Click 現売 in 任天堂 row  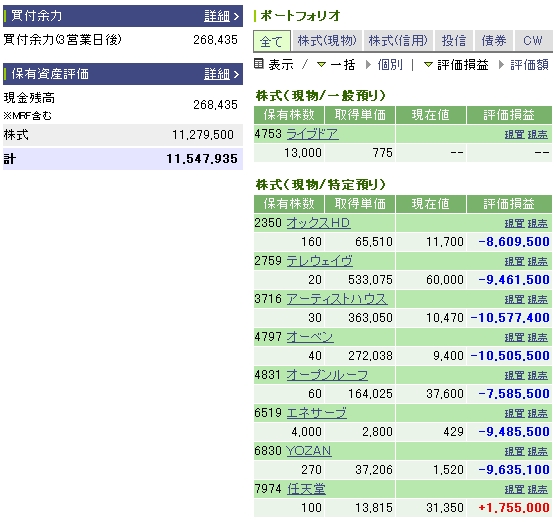pyautogui.click(x=538, y=489)
